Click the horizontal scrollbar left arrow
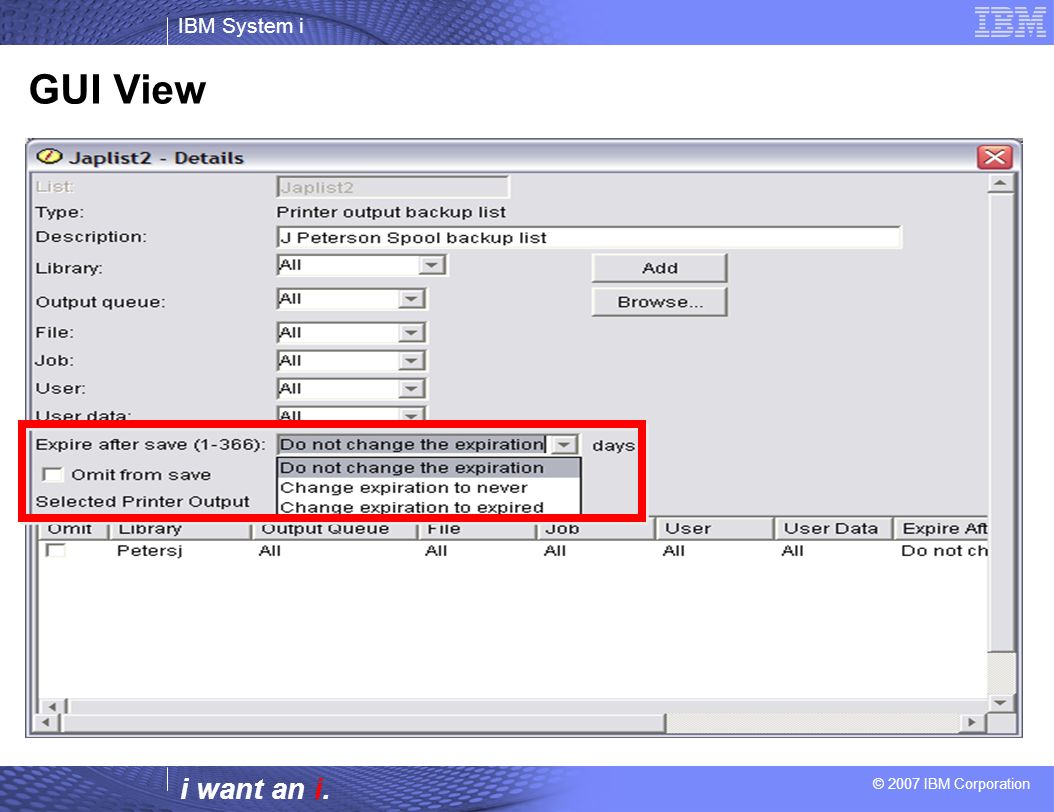This screenshot has height=812, width=1054. tap(46, 723)
